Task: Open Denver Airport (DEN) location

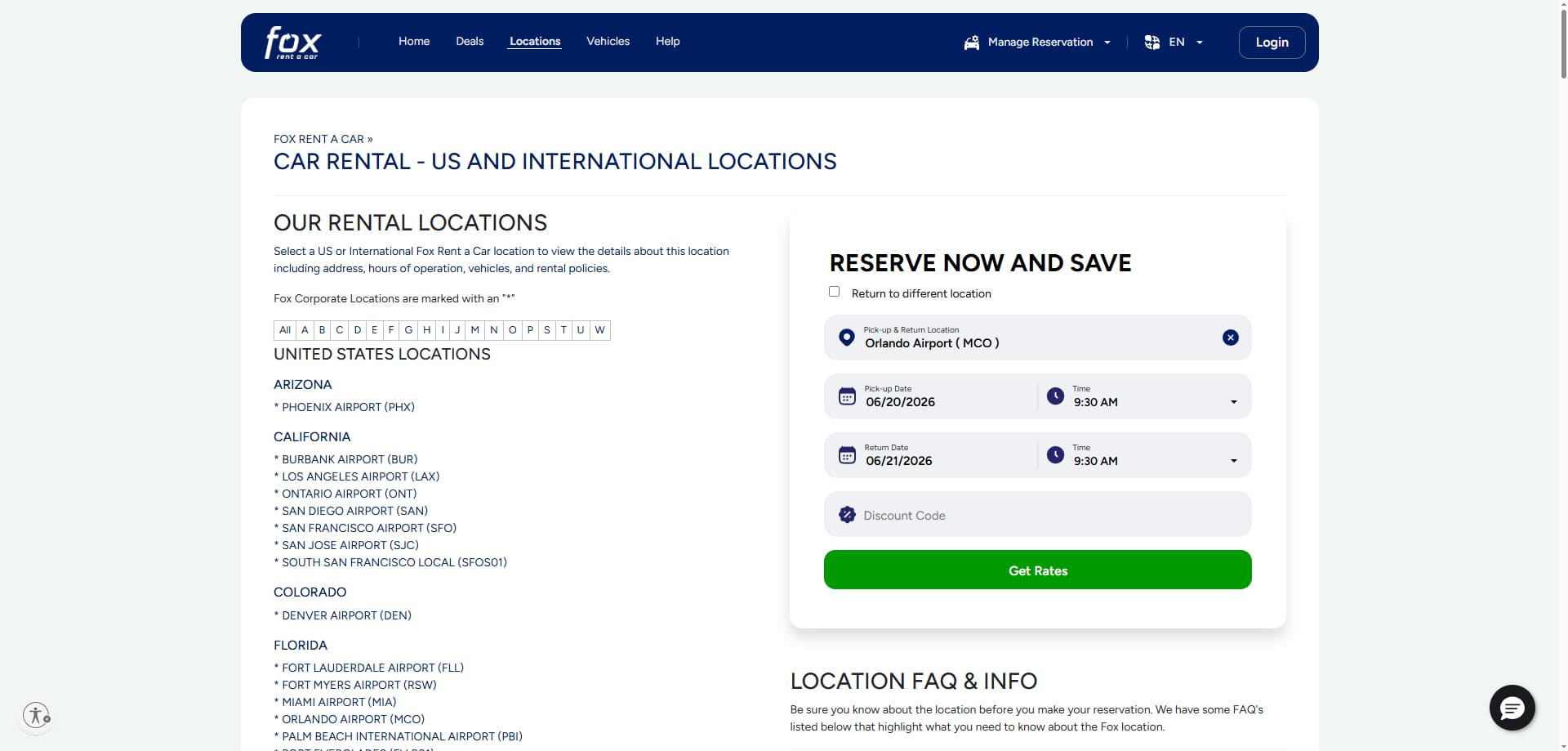Action: (x=346, y=615)
